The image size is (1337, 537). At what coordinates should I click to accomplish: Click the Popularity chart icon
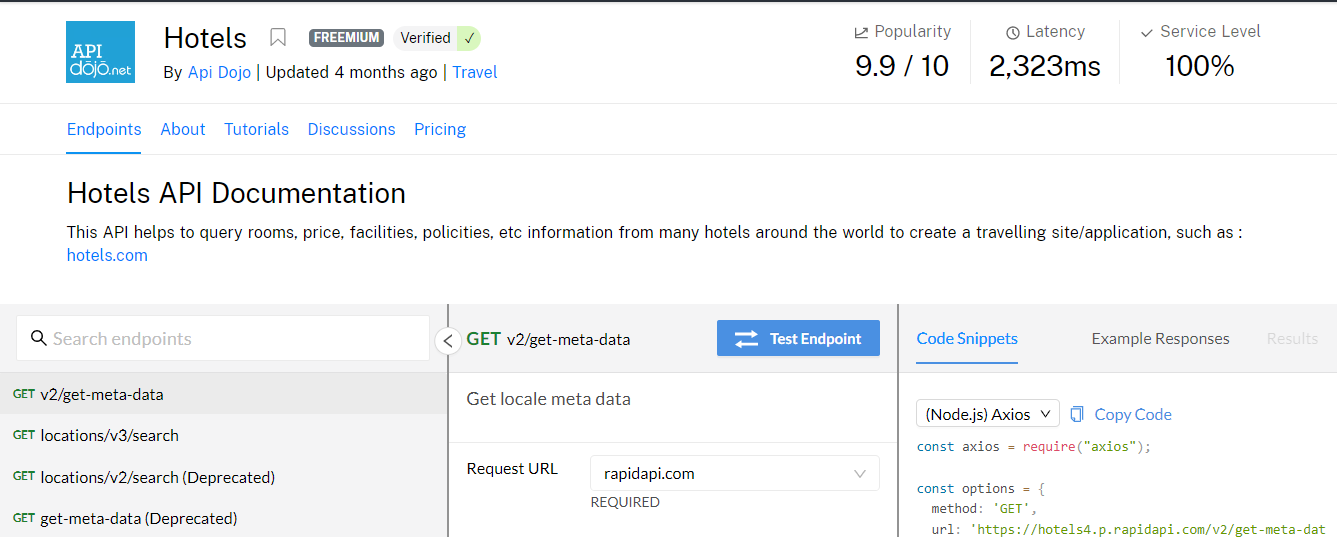861,32
